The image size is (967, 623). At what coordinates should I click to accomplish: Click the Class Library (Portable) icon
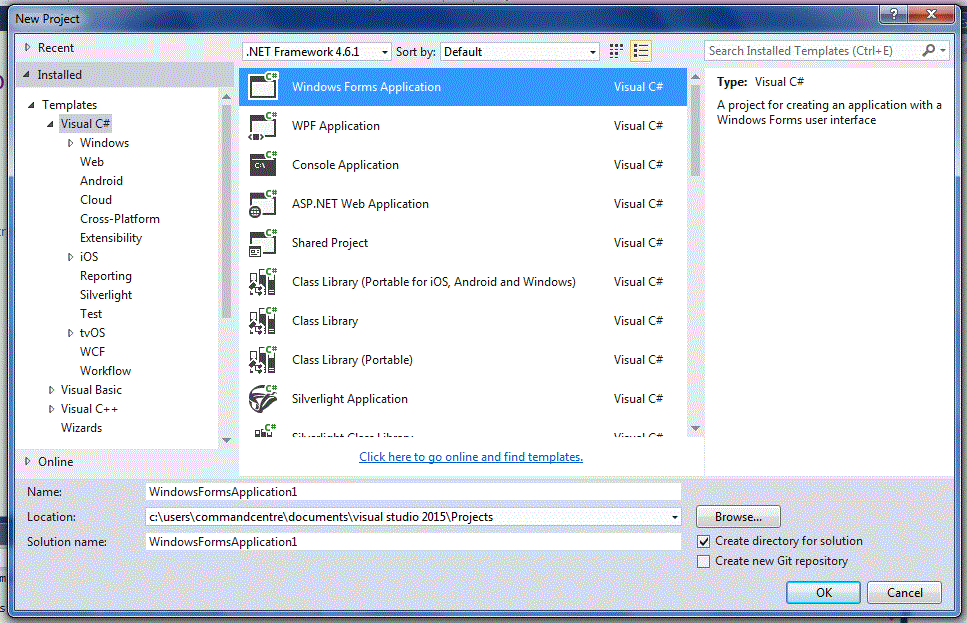[263, 360]
